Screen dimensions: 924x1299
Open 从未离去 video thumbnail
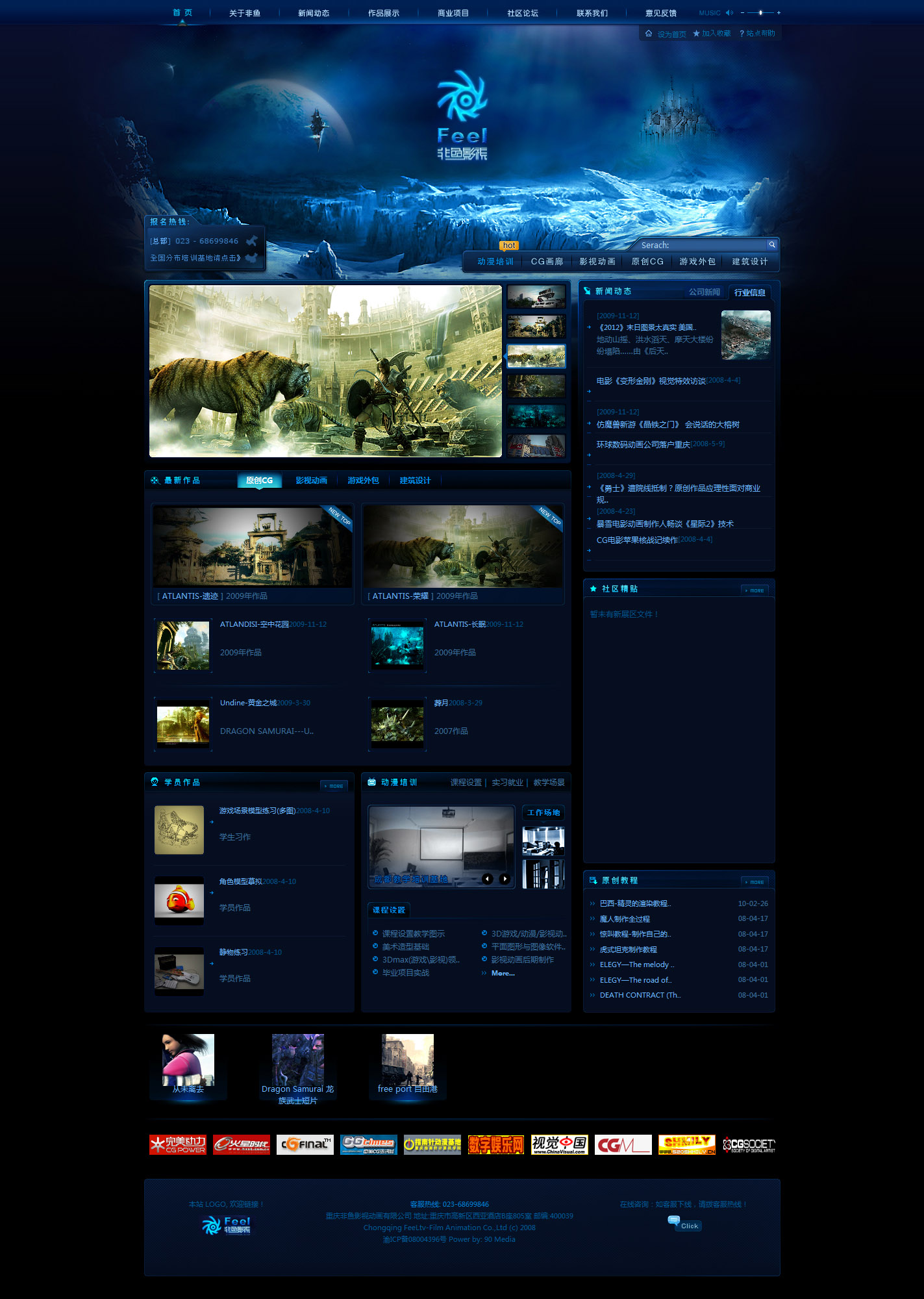(188, 1060)
